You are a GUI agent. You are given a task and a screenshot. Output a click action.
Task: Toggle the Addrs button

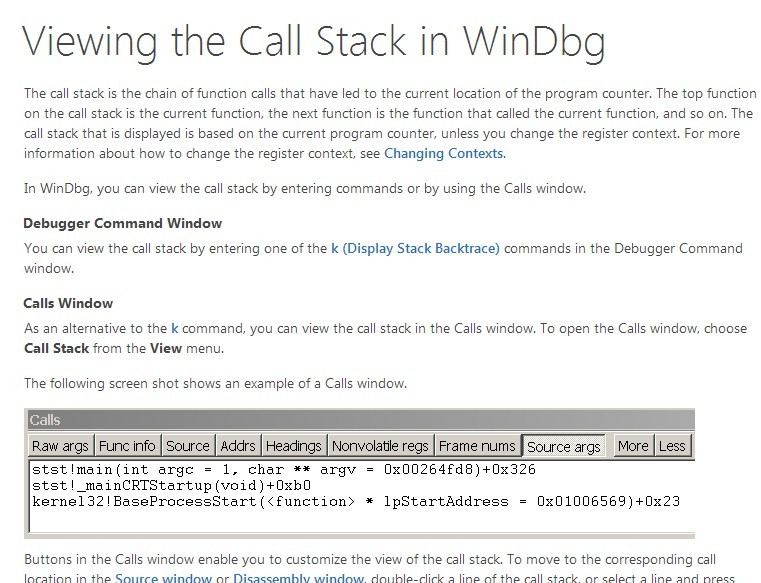pos(238,446)
